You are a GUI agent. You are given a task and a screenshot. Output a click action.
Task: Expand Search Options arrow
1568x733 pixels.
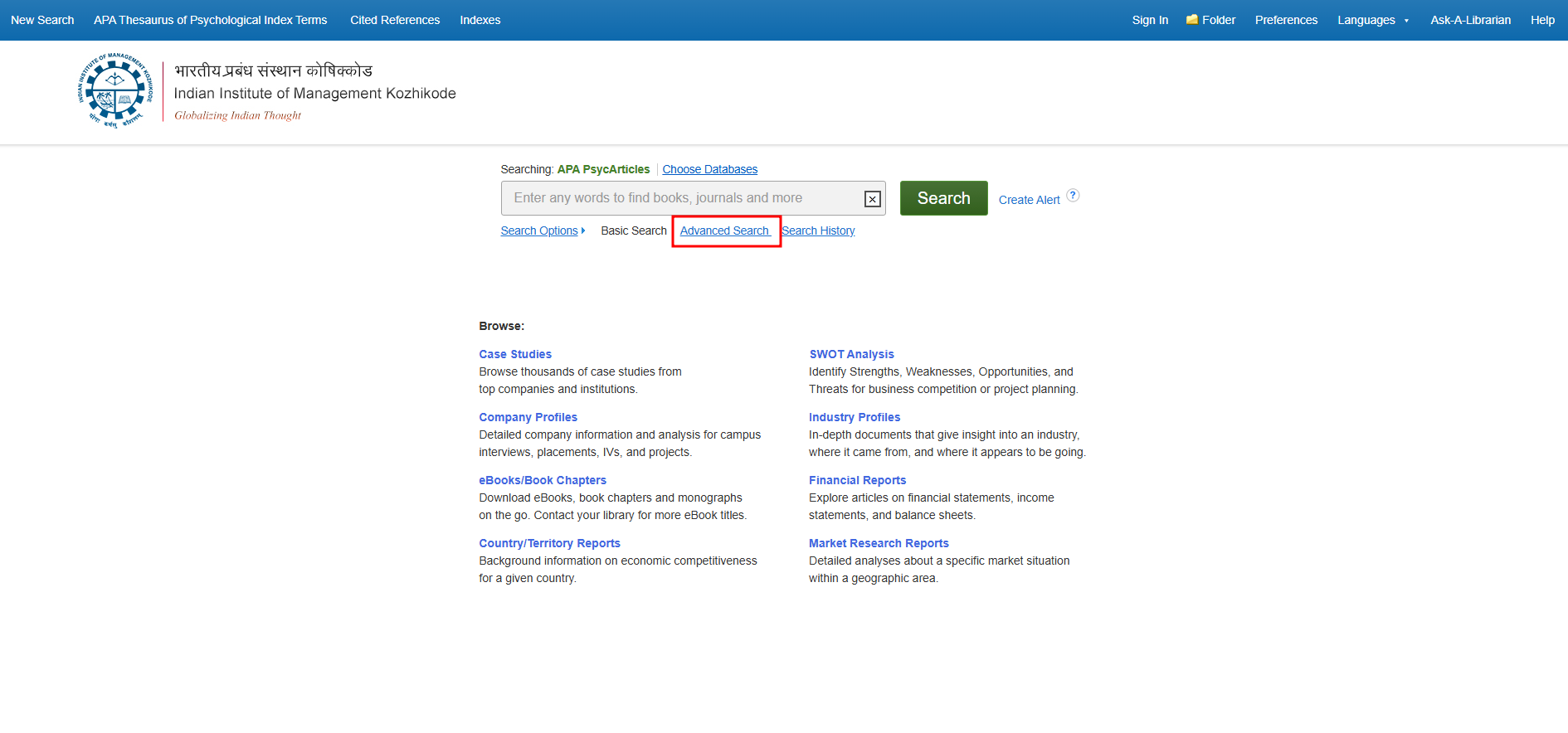click(x=583, y=231)
